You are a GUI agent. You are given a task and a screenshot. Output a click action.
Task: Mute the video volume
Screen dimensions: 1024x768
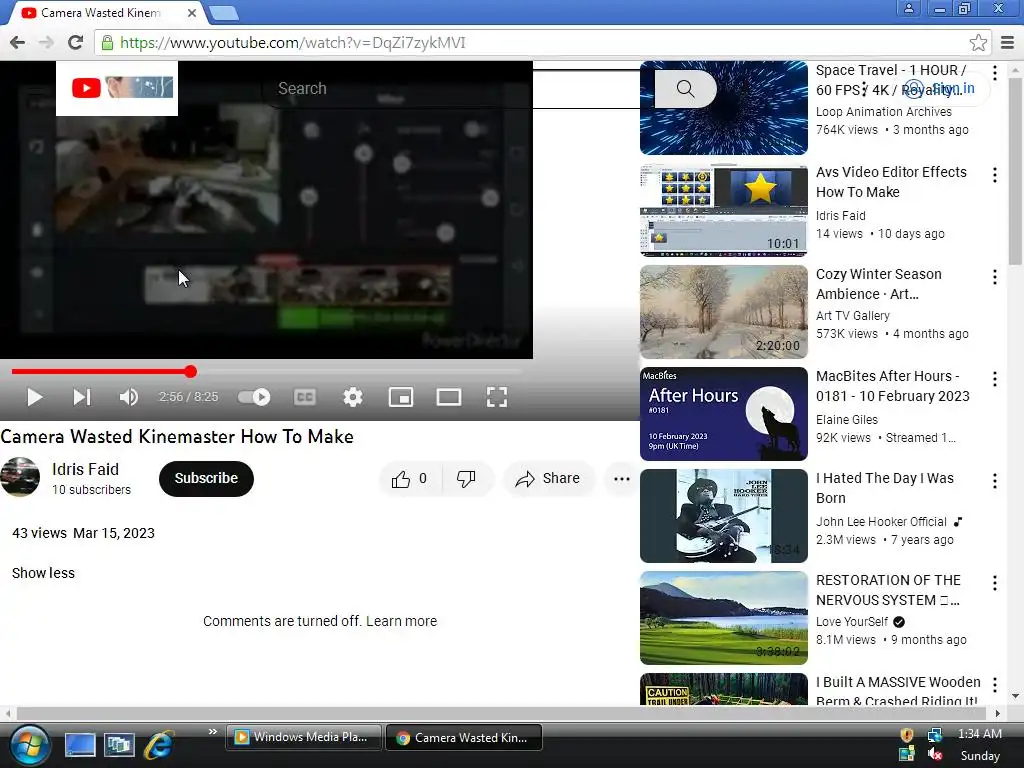coord(128,397)
